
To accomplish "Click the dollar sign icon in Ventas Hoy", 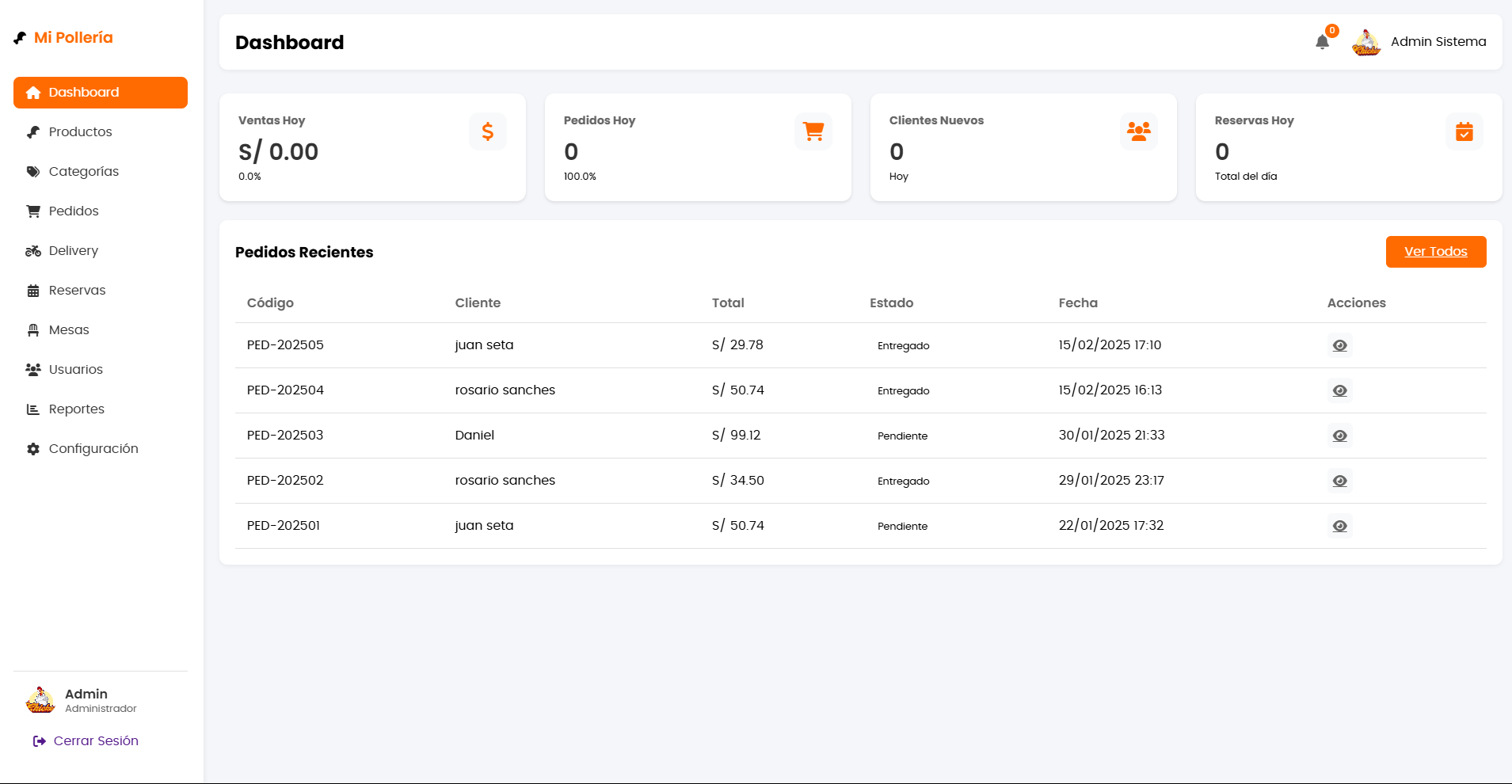I will (x=487, y=131).
